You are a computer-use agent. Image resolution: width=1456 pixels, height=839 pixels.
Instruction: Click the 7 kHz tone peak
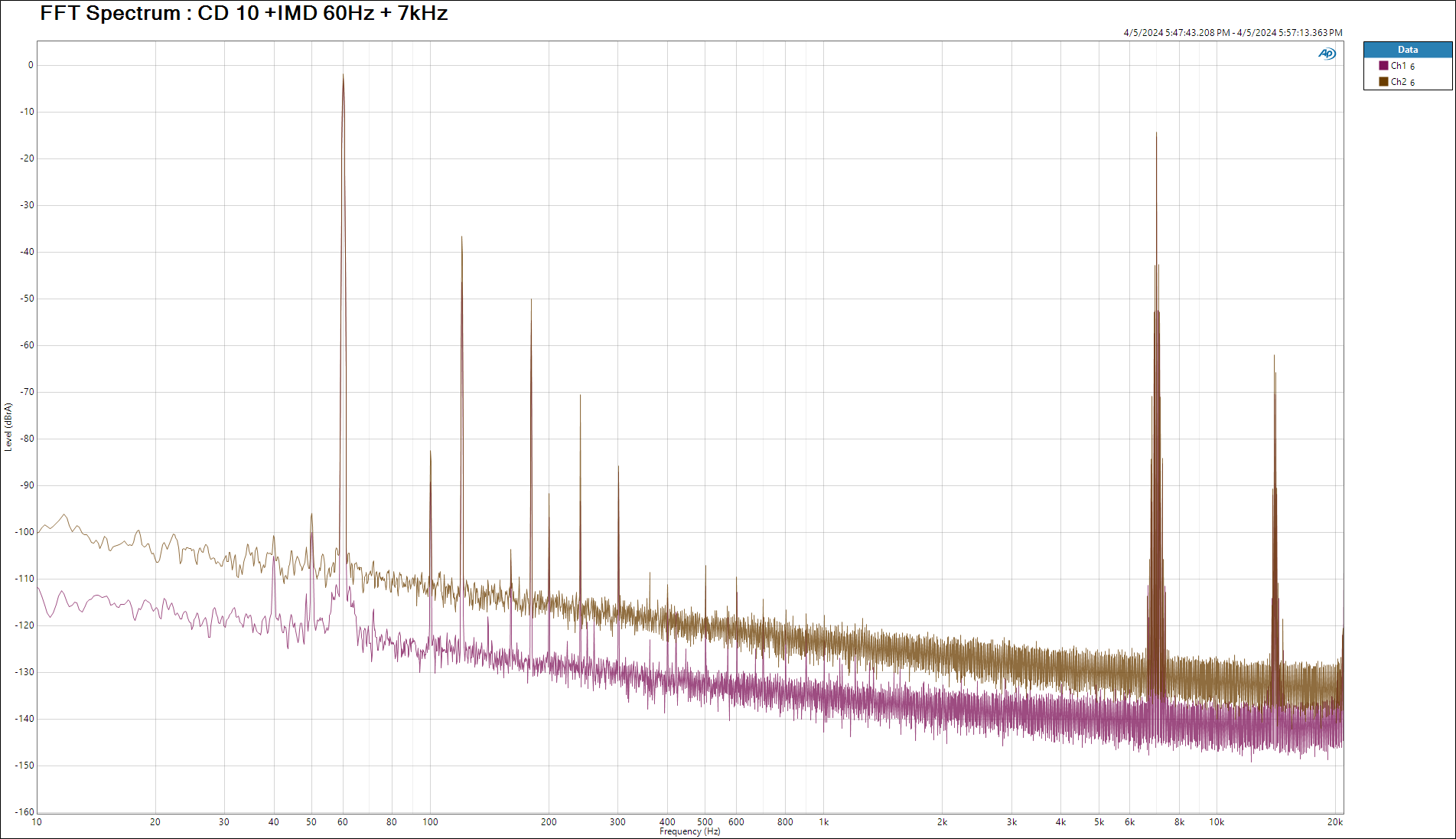pos(1156,134)
